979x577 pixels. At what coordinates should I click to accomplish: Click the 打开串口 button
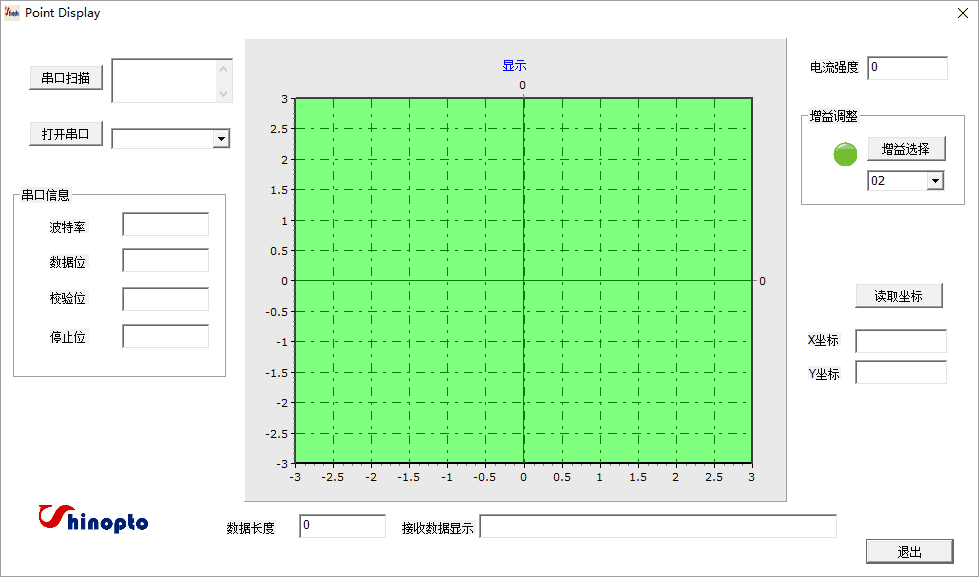tap(66, 134)
